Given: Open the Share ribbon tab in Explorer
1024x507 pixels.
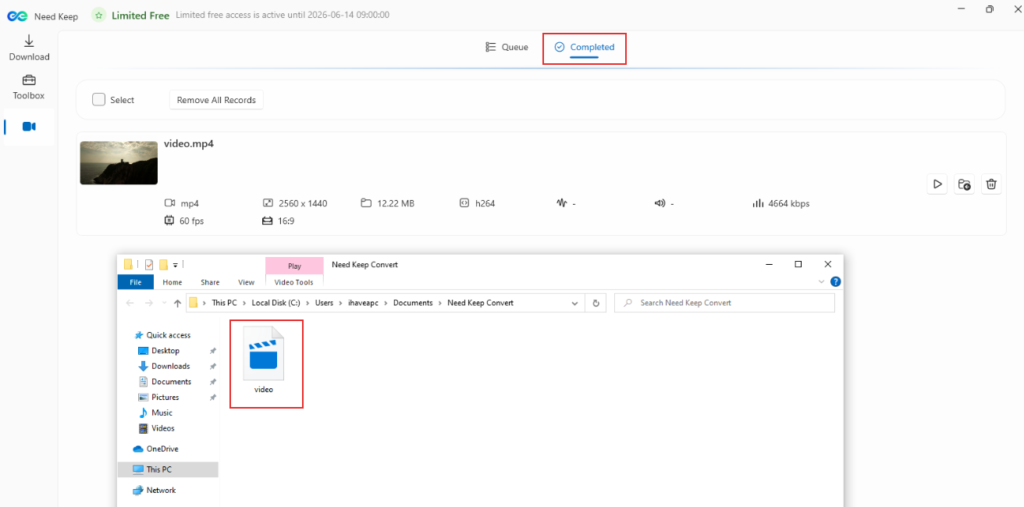Looking at the screenshot, I should pos(210,282).
